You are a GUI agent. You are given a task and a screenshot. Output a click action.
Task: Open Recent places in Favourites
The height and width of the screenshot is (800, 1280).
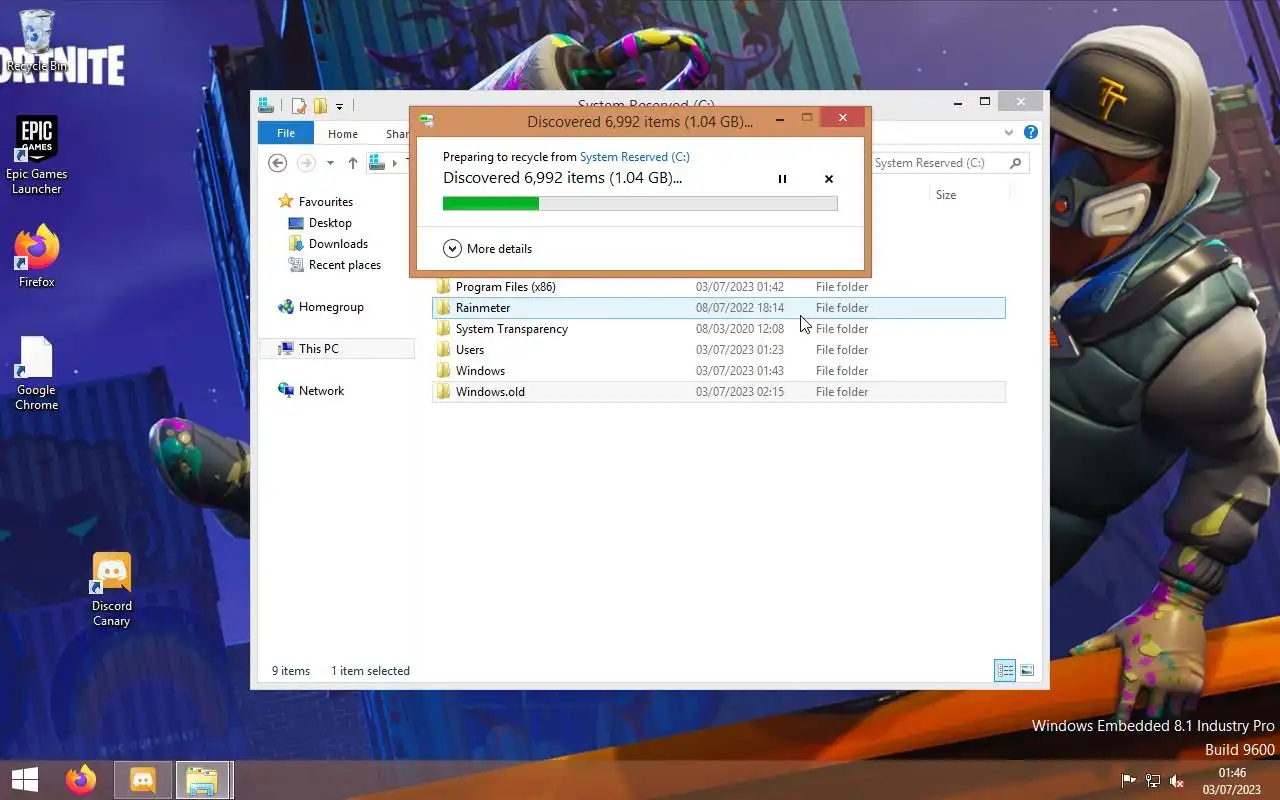[344, 265]
